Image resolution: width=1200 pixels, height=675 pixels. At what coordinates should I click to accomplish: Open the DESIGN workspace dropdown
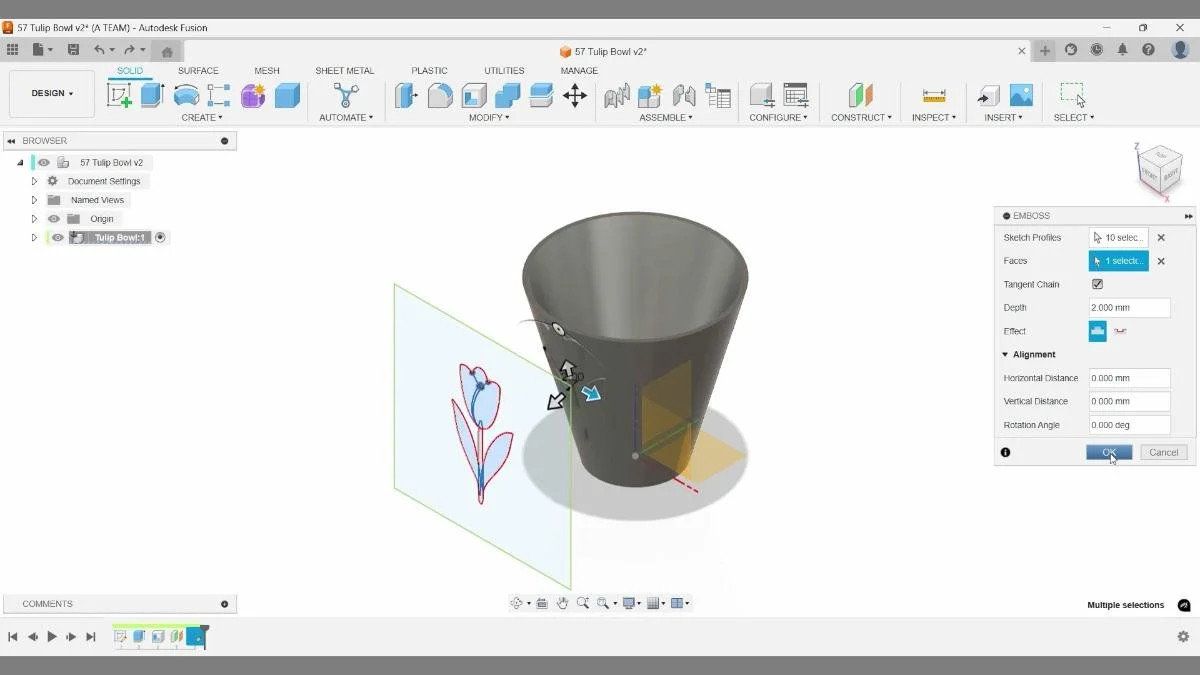point(51,93)
